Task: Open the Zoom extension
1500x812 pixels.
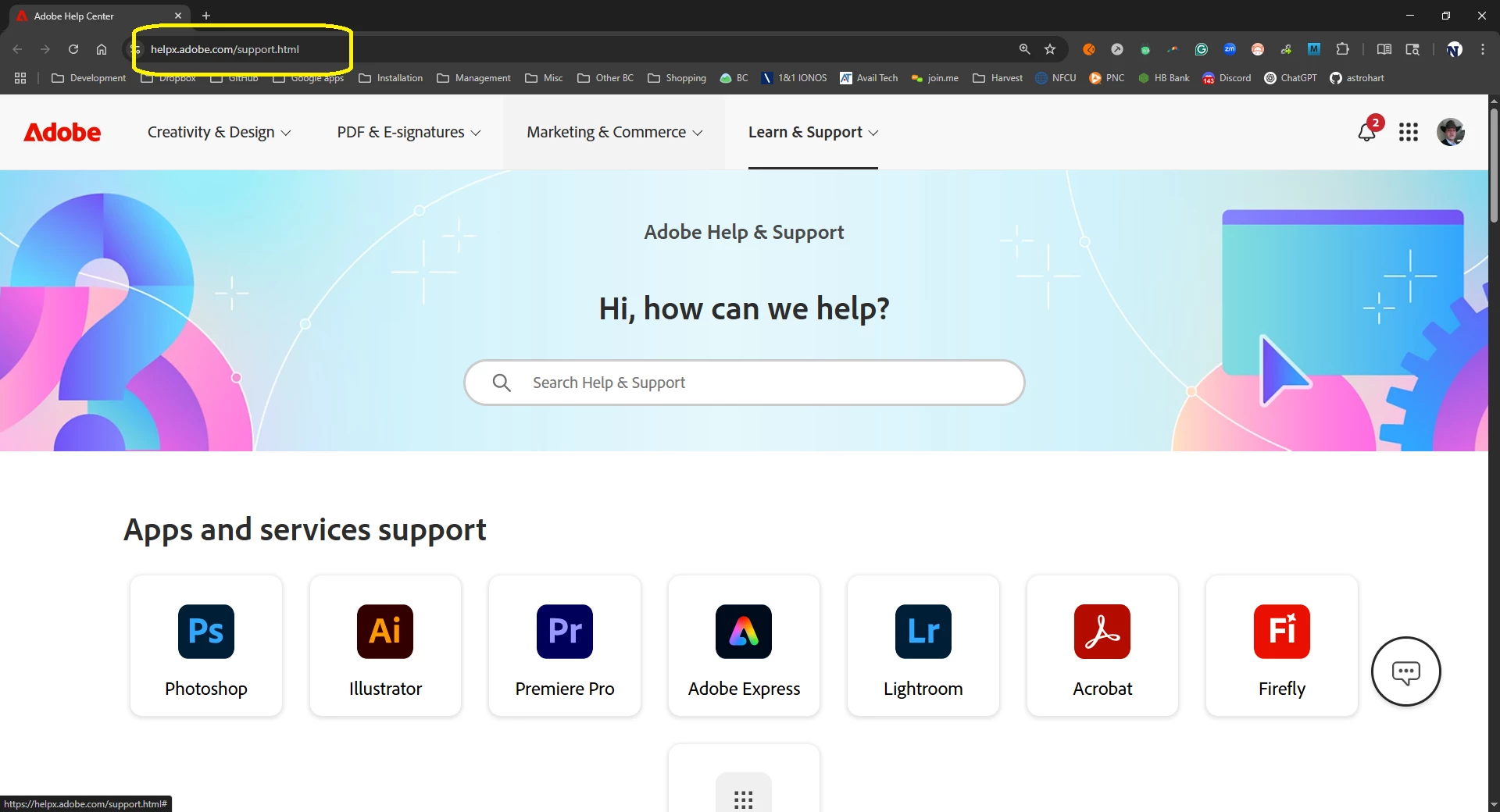Action: [1230, 49]
